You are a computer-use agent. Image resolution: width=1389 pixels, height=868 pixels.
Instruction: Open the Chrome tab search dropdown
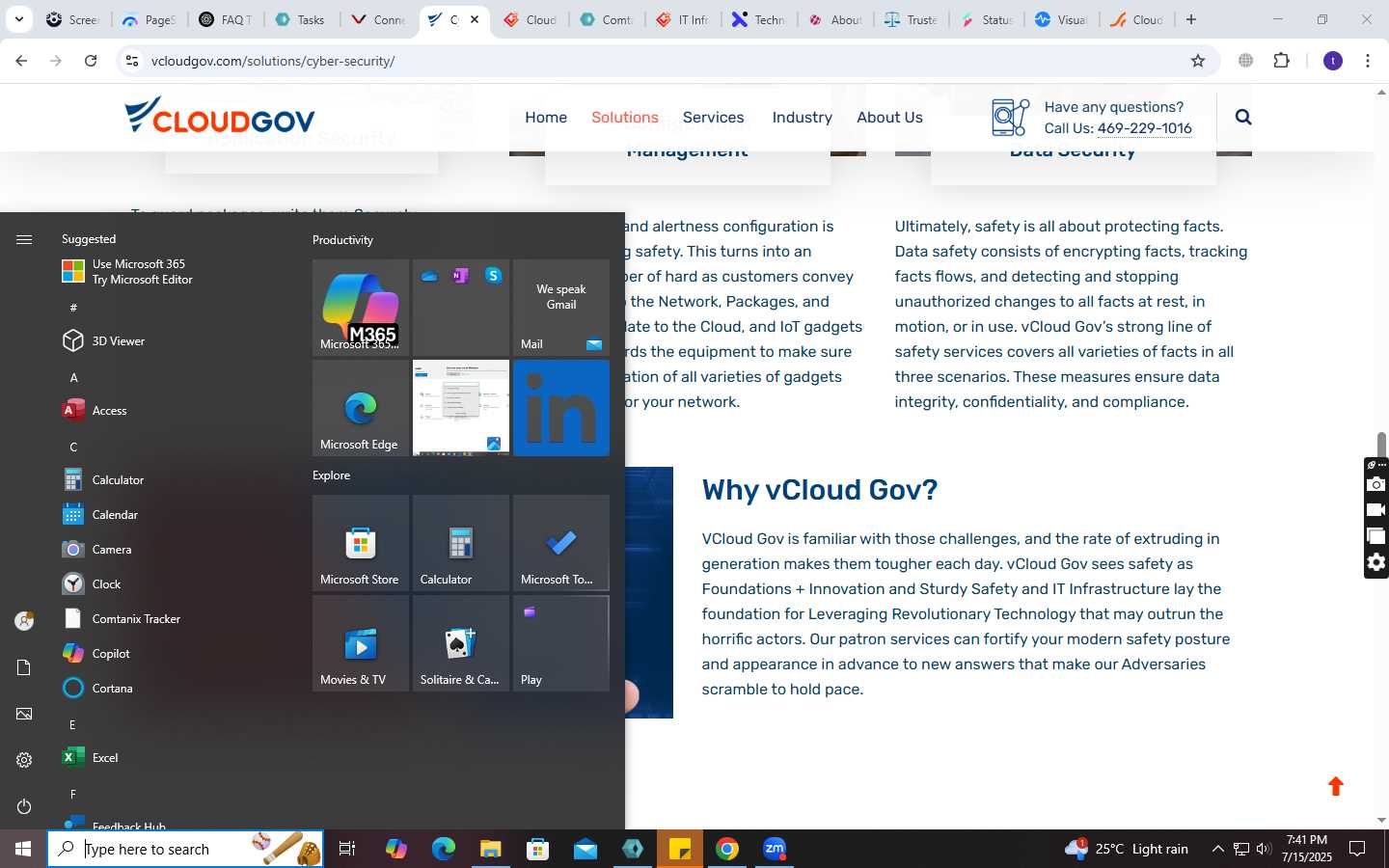(18, 19)
